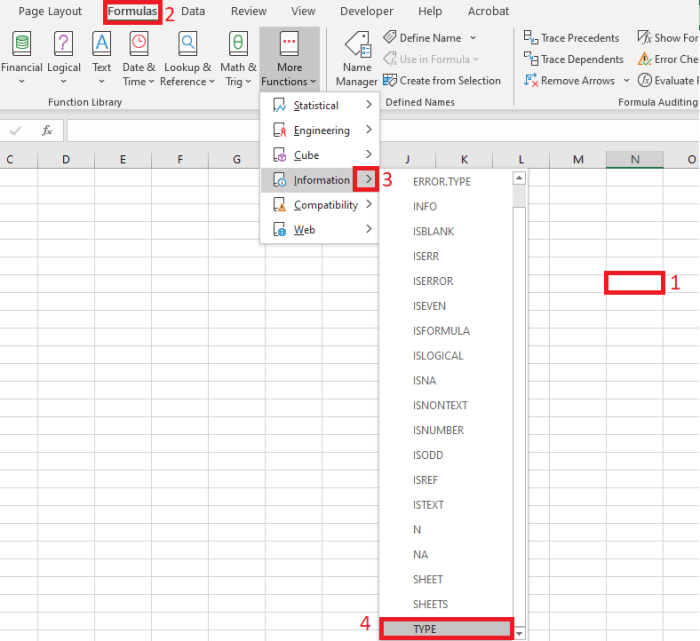Open the Information submenu

(x=320, y=180)
